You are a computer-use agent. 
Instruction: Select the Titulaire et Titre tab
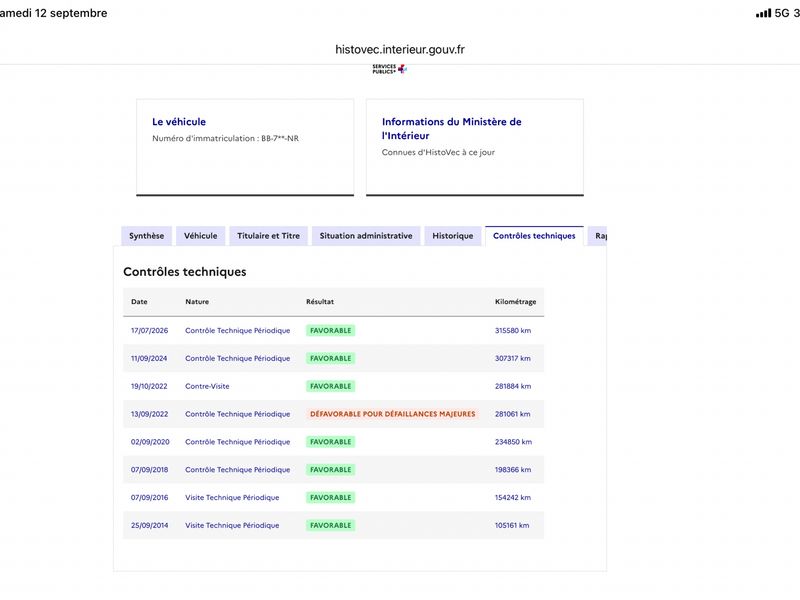[x=268, y=236]
